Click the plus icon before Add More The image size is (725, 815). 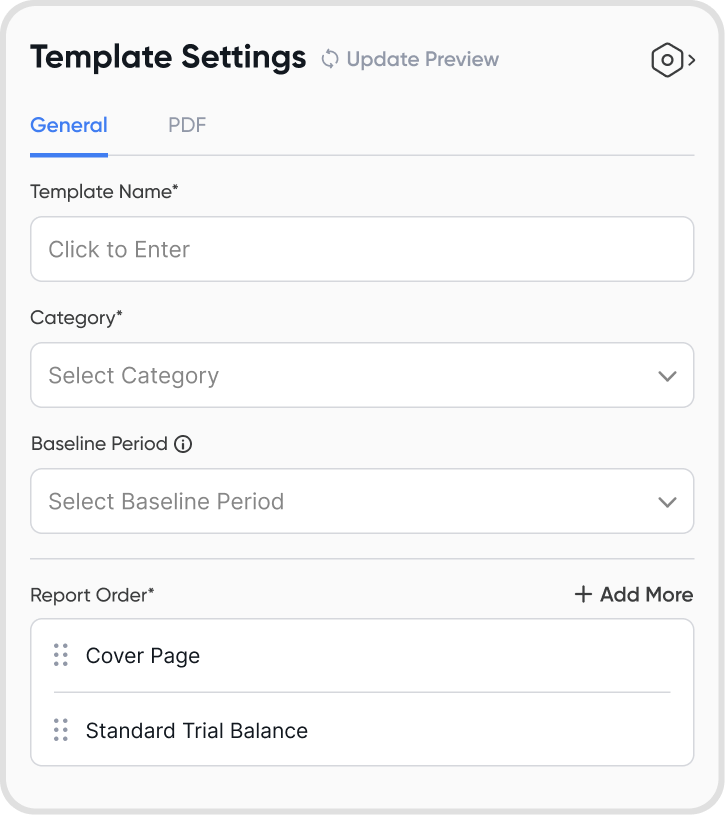pyautogui.click(x=583, y=594)
